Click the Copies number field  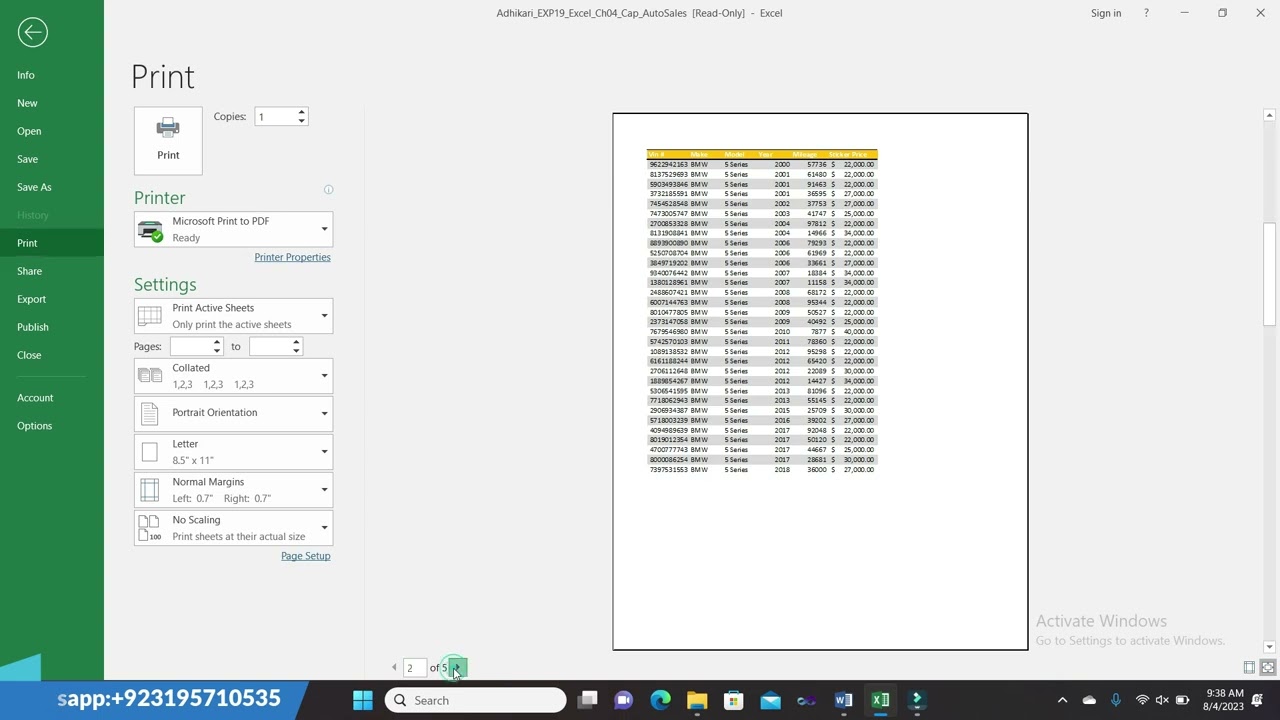pyautogui.click(x=275, y=117)
